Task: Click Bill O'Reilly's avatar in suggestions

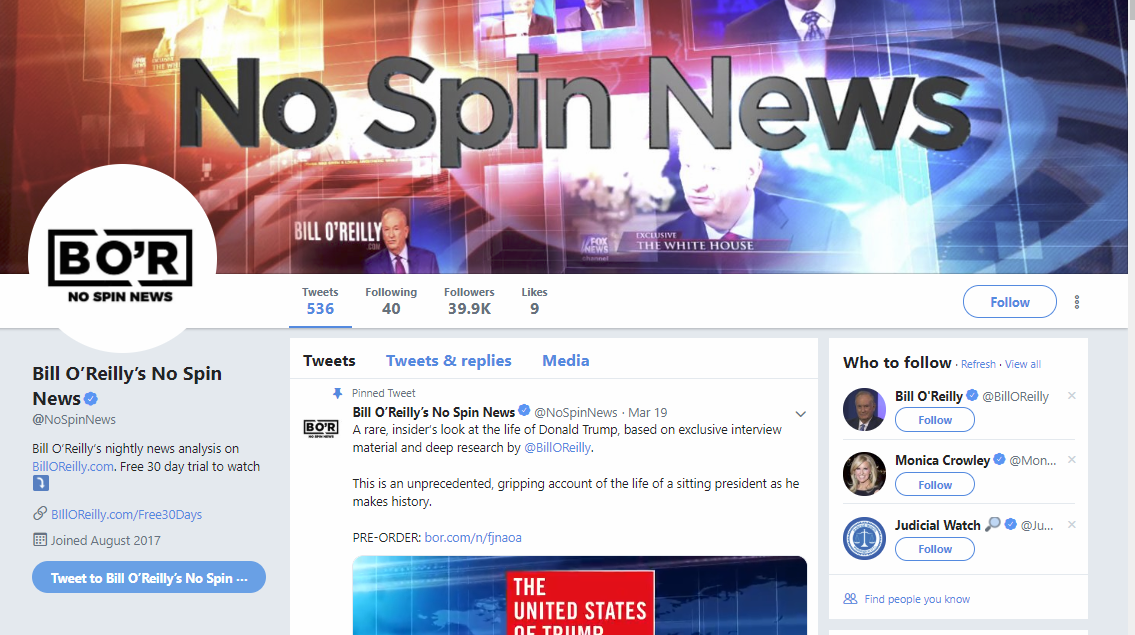Action: (864, 409)
